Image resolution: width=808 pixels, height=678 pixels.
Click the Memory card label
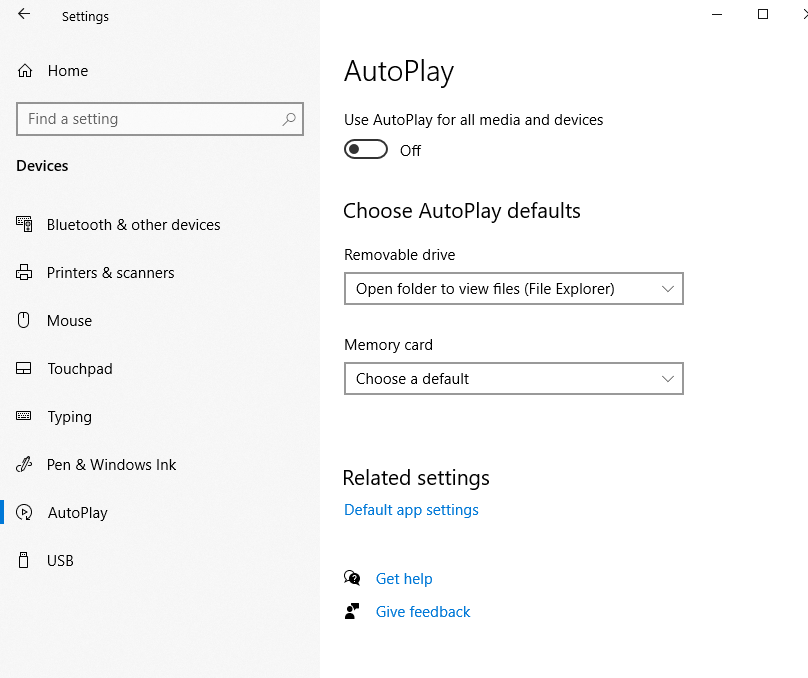pos(389,345)
